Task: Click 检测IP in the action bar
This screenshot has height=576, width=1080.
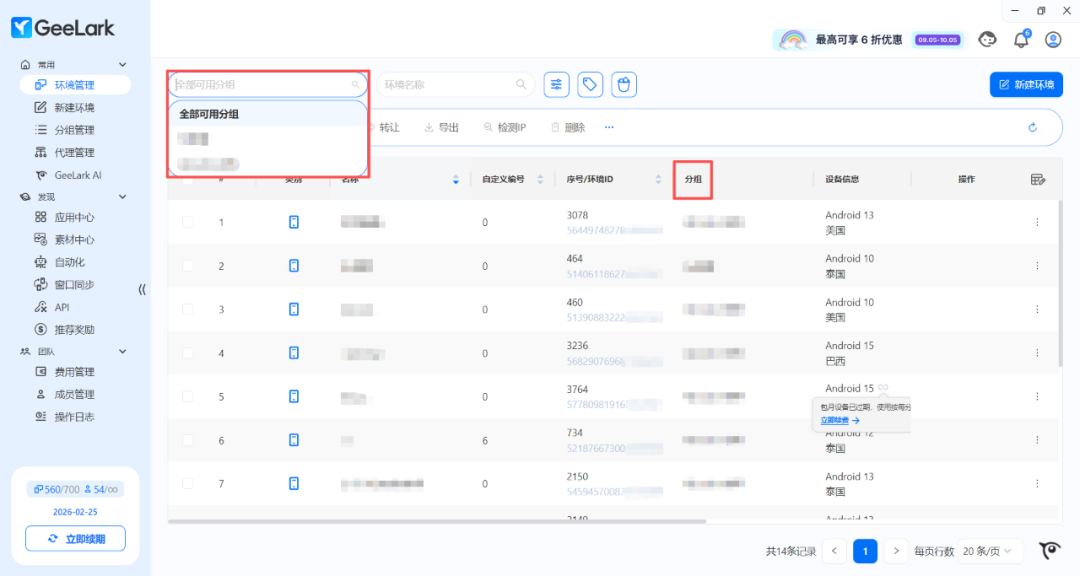Action: [505, 127]
